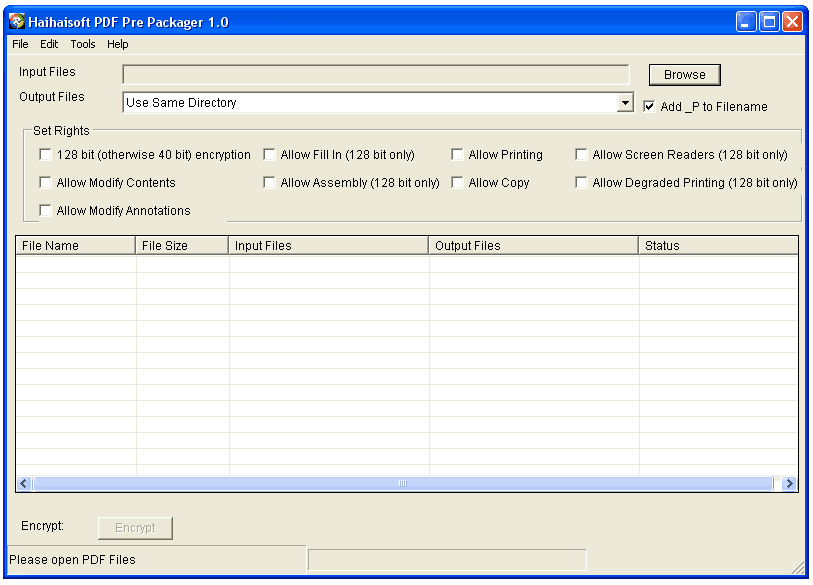This screenshot has width=813, height=585.
Task: Click the Browse button
Action: click(x=684, y=75)
